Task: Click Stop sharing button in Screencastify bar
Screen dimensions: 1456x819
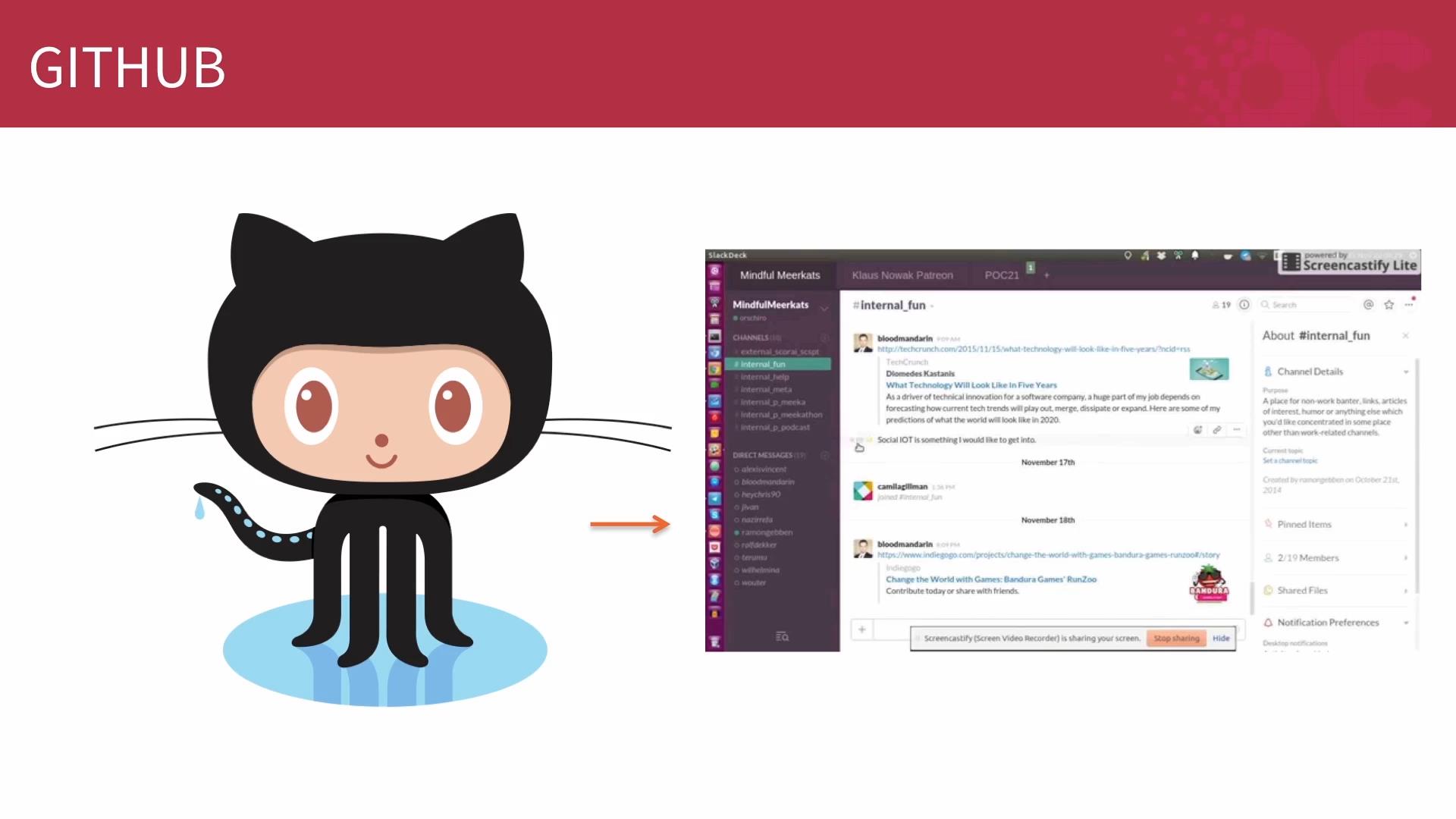Action: pos(1176,638)
